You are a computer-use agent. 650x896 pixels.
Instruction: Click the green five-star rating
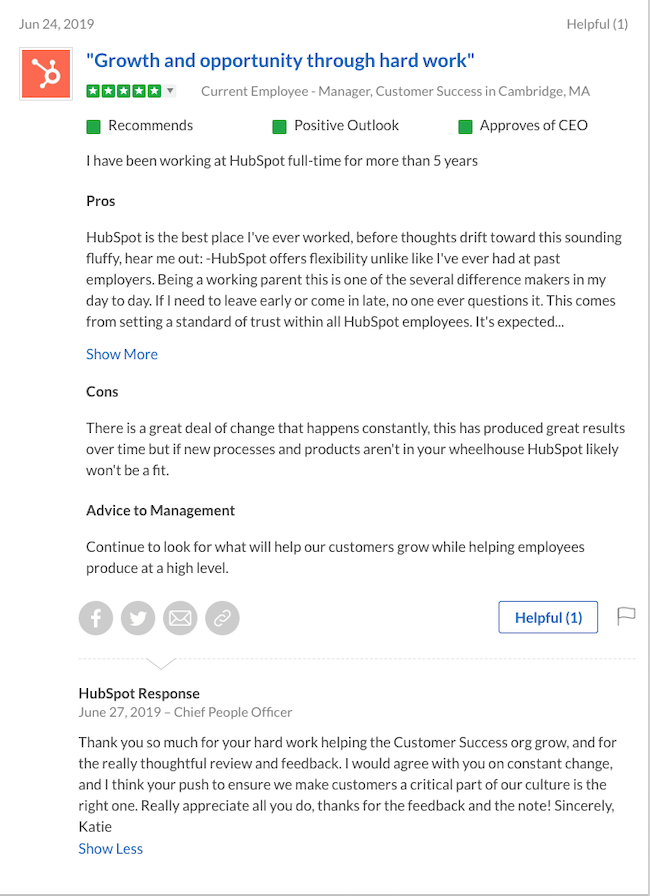coord(123,91)
